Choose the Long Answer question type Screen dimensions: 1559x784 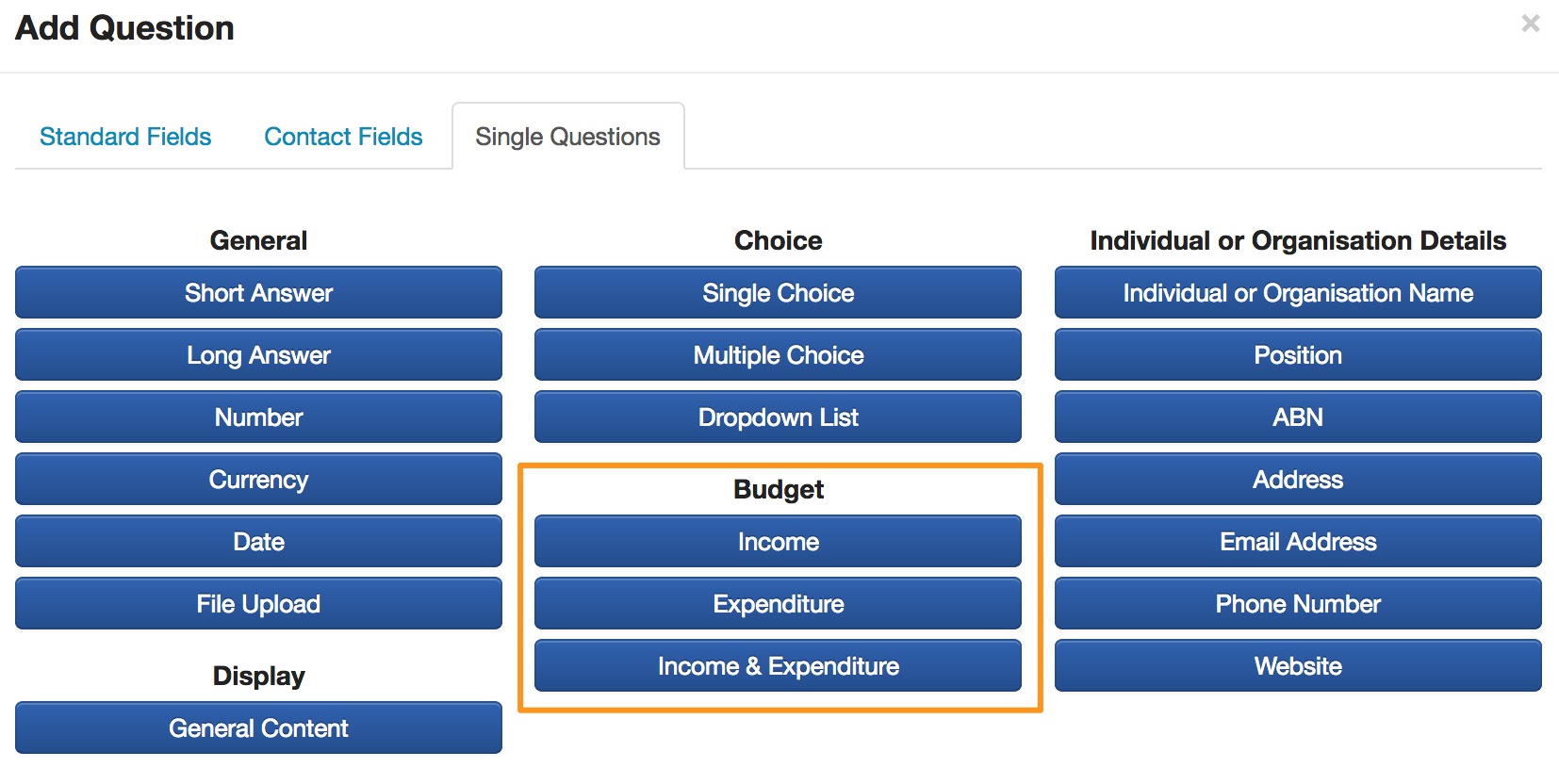pos(258,355)
